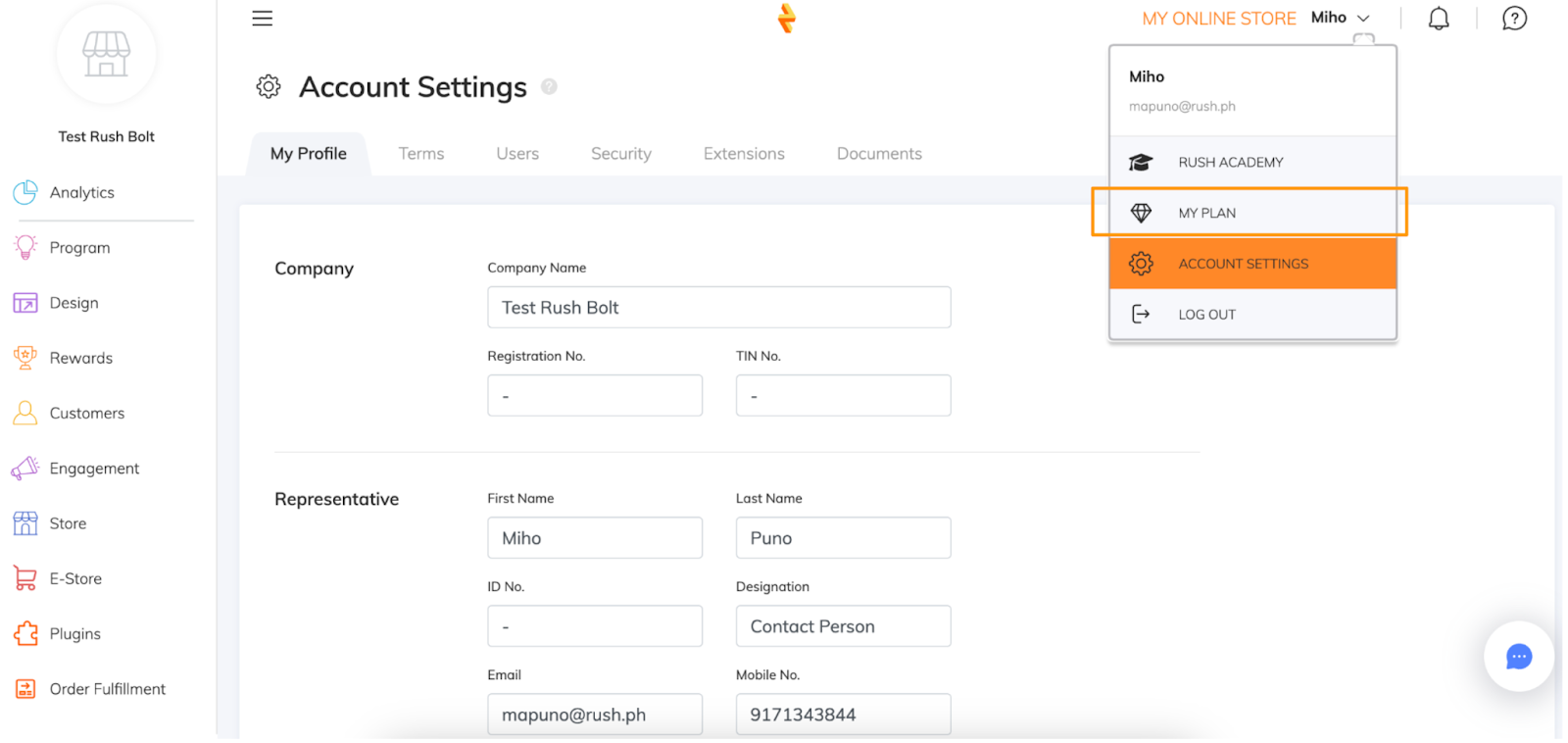Viewport: 1568px width, 743px height.
Task: Click the Designation field
Action: point(843,625)
